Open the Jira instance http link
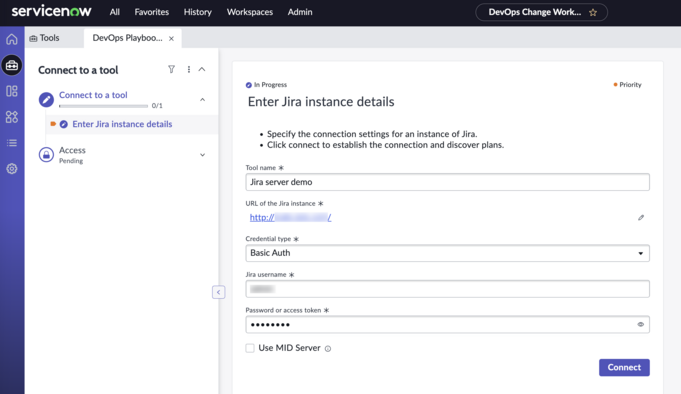Screen dimensions: 681x394 [290, 218]
